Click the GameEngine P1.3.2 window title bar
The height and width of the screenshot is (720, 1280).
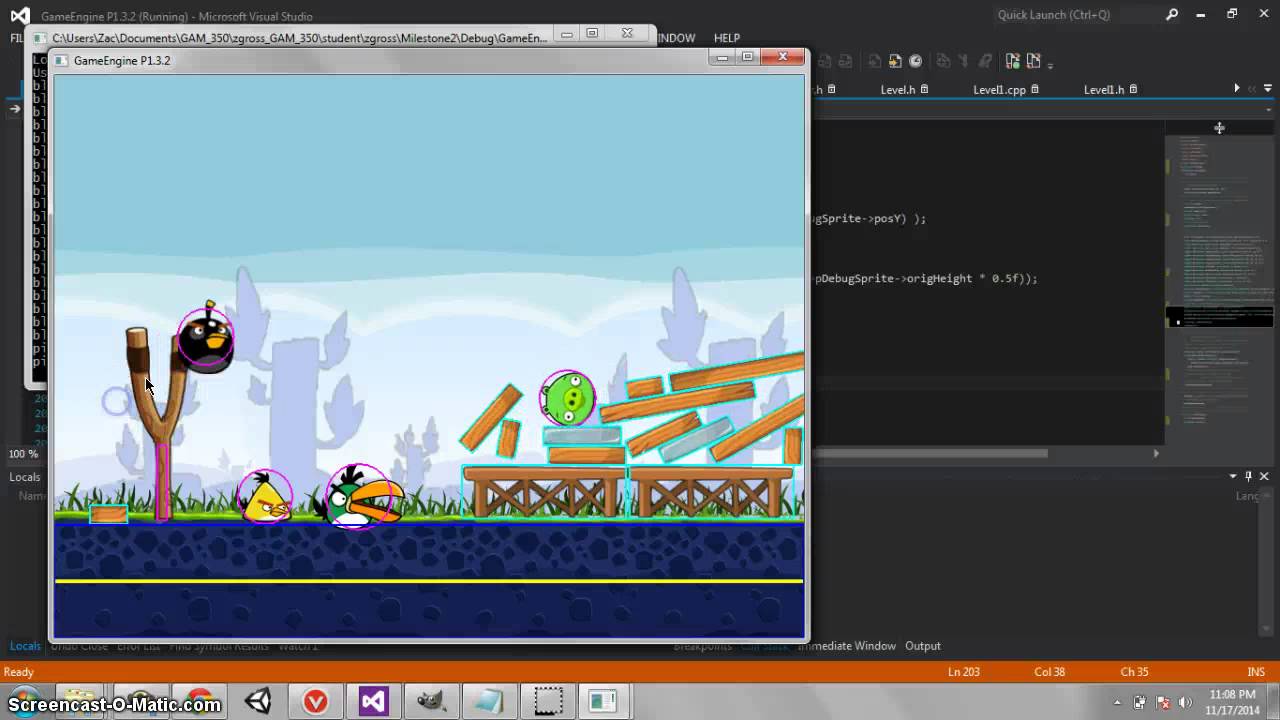[385, 60]
